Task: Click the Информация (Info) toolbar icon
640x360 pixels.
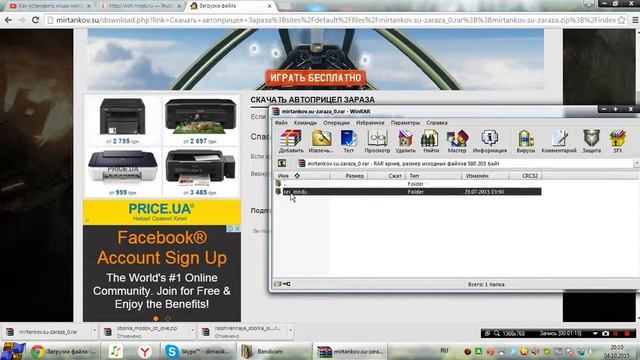Action: click(x=489, y=141)
